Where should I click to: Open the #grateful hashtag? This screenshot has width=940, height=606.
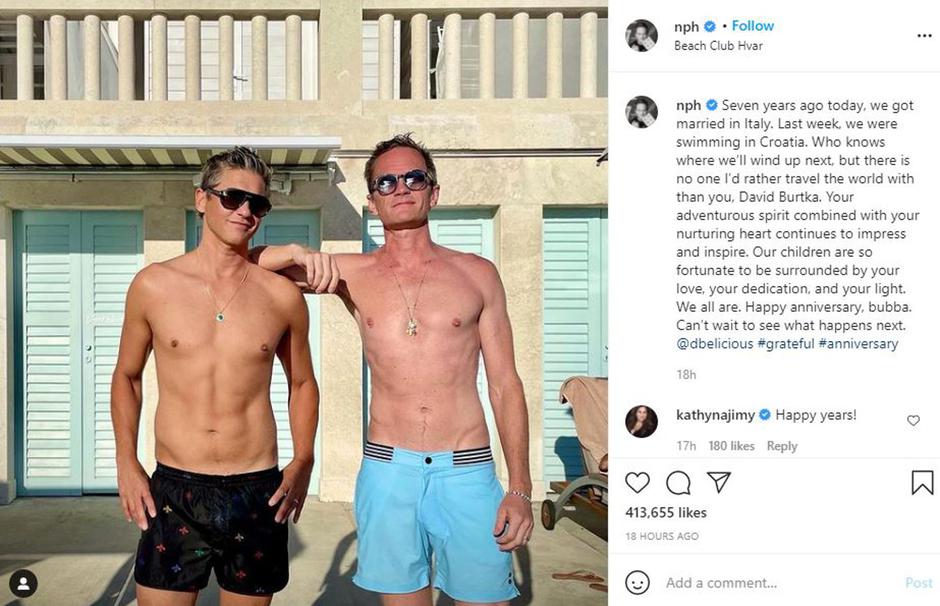785,344
